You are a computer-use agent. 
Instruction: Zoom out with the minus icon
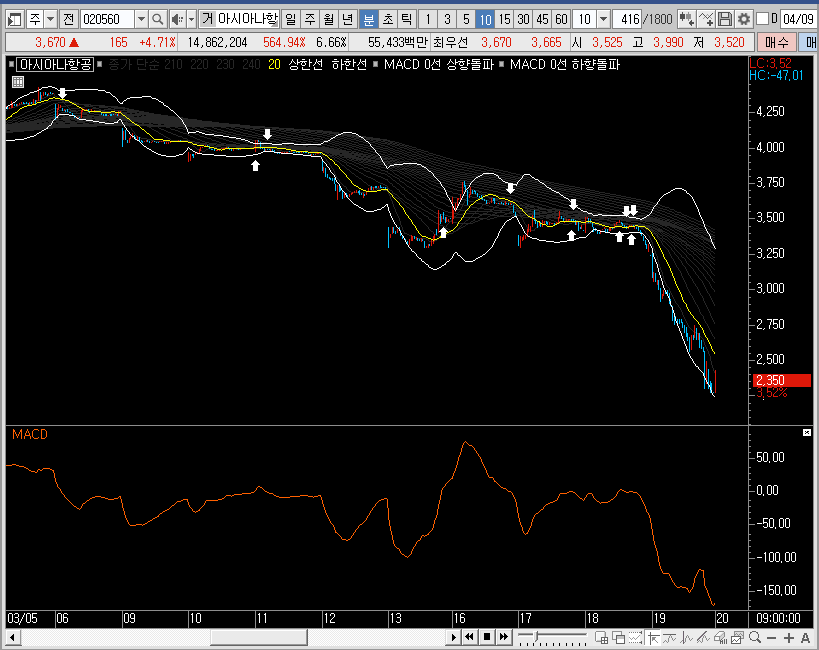point(771,638)
